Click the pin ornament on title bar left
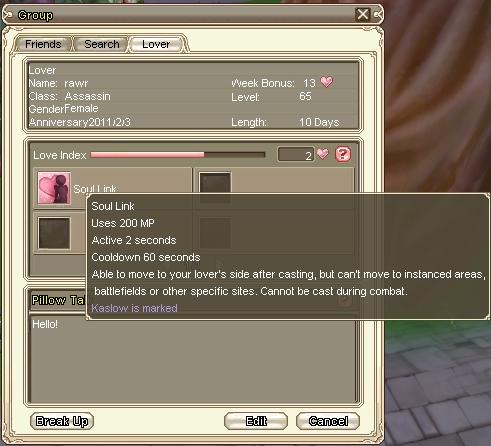491x446 pixels. [x=7, y=15]
